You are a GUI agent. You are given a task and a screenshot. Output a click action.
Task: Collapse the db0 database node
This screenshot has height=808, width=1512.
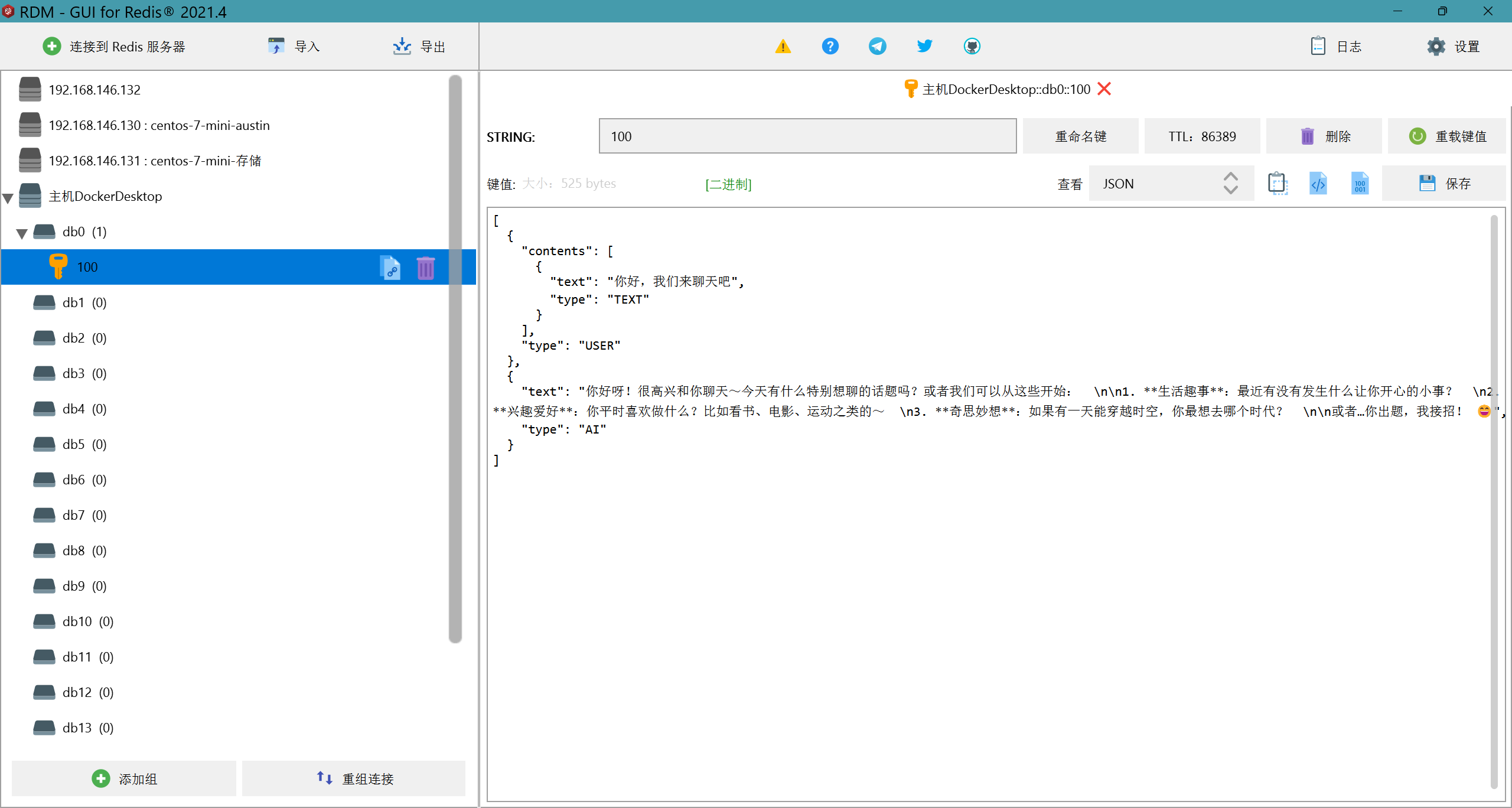click(22, 233)
